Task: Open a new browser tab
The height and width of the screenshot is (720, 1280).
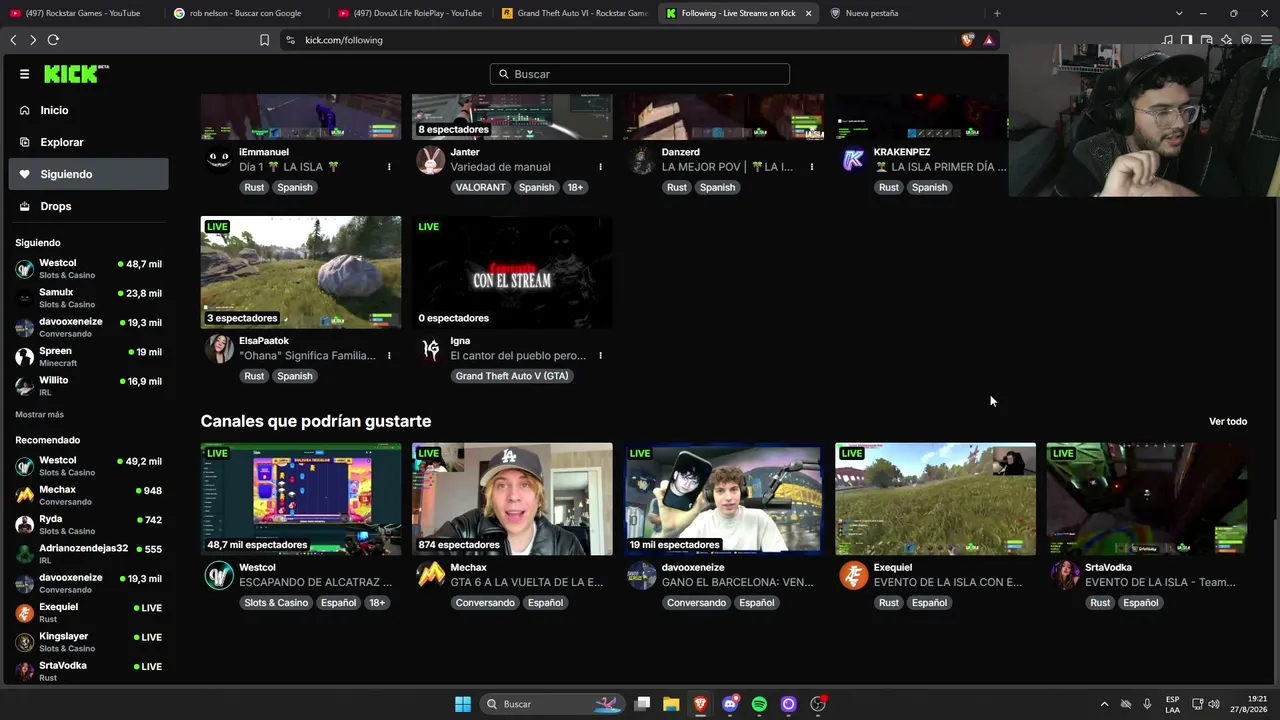Action: coord(997,13)
